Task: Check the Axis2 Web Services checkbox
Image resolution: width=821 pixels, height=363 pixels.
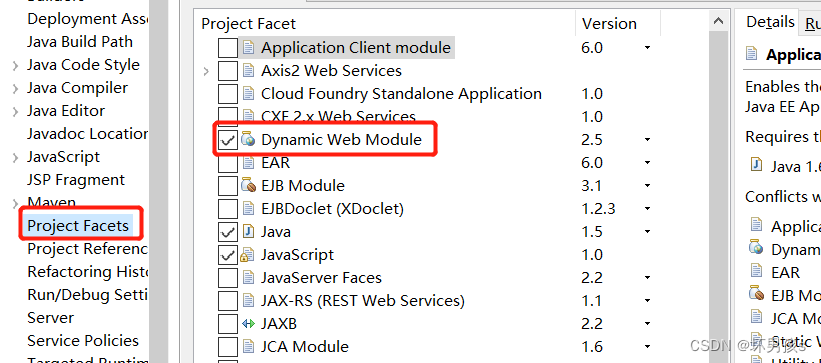Action: click(x=228, y=71)
